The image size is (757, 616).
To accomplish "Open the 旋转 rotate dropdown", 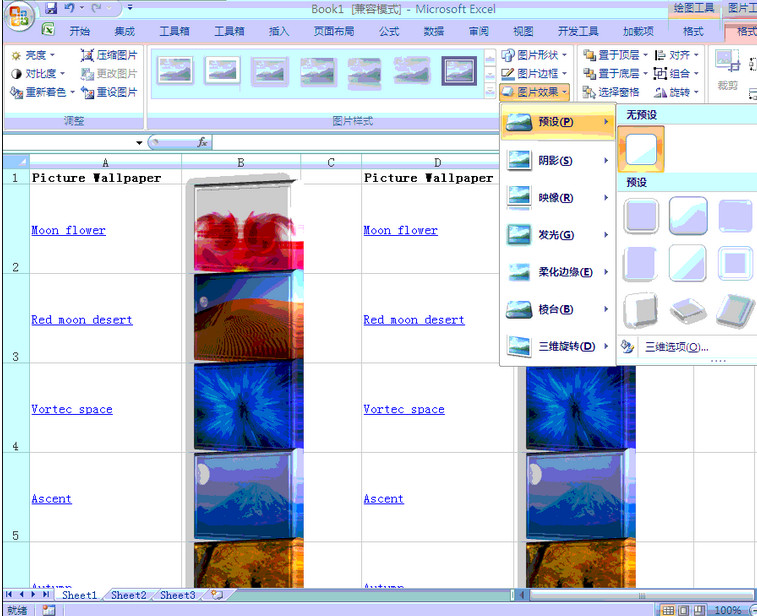I will pos(676,92).
